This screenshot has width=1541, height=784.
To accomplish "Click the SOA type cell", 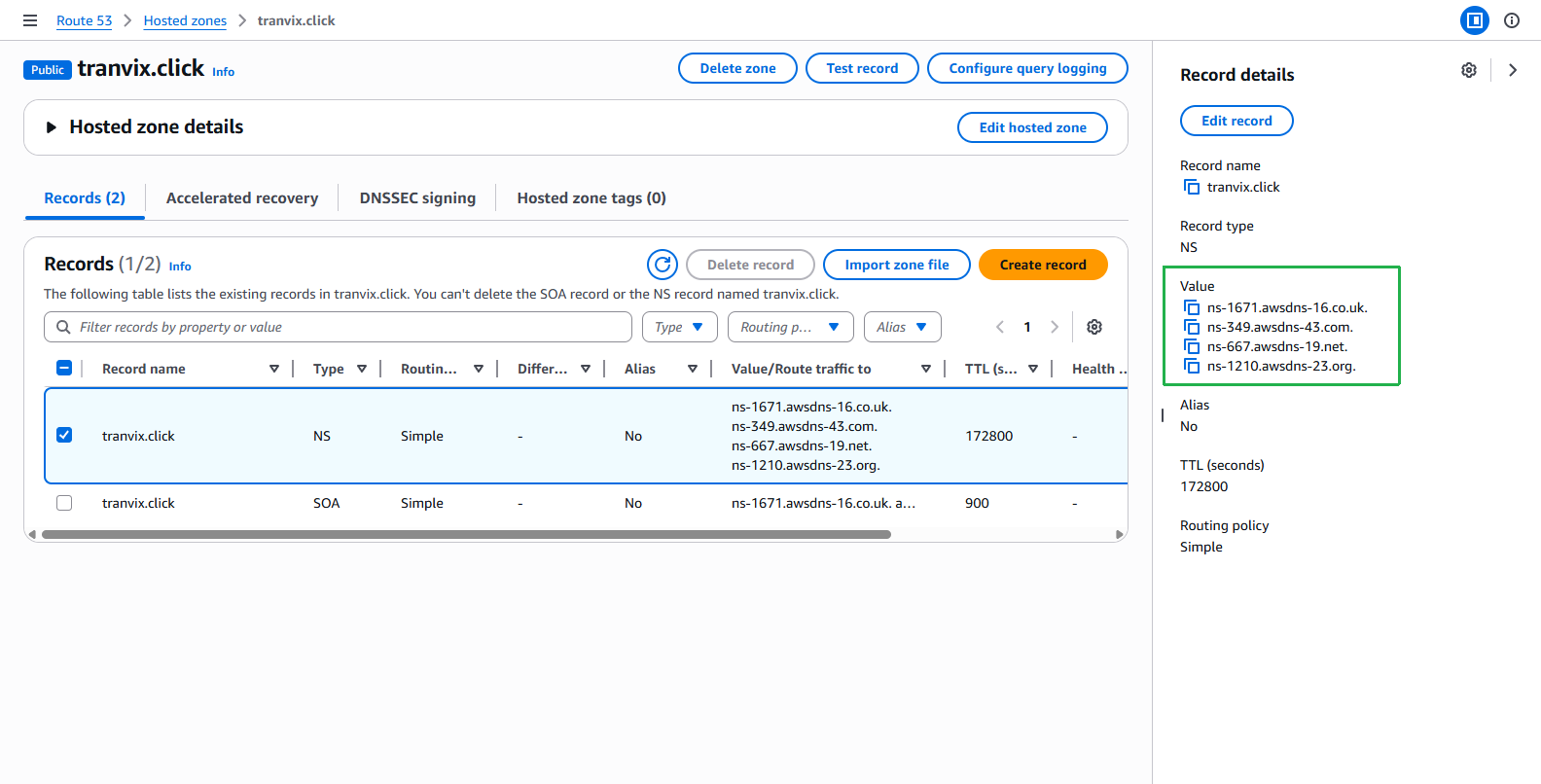I will coord(327,503).
